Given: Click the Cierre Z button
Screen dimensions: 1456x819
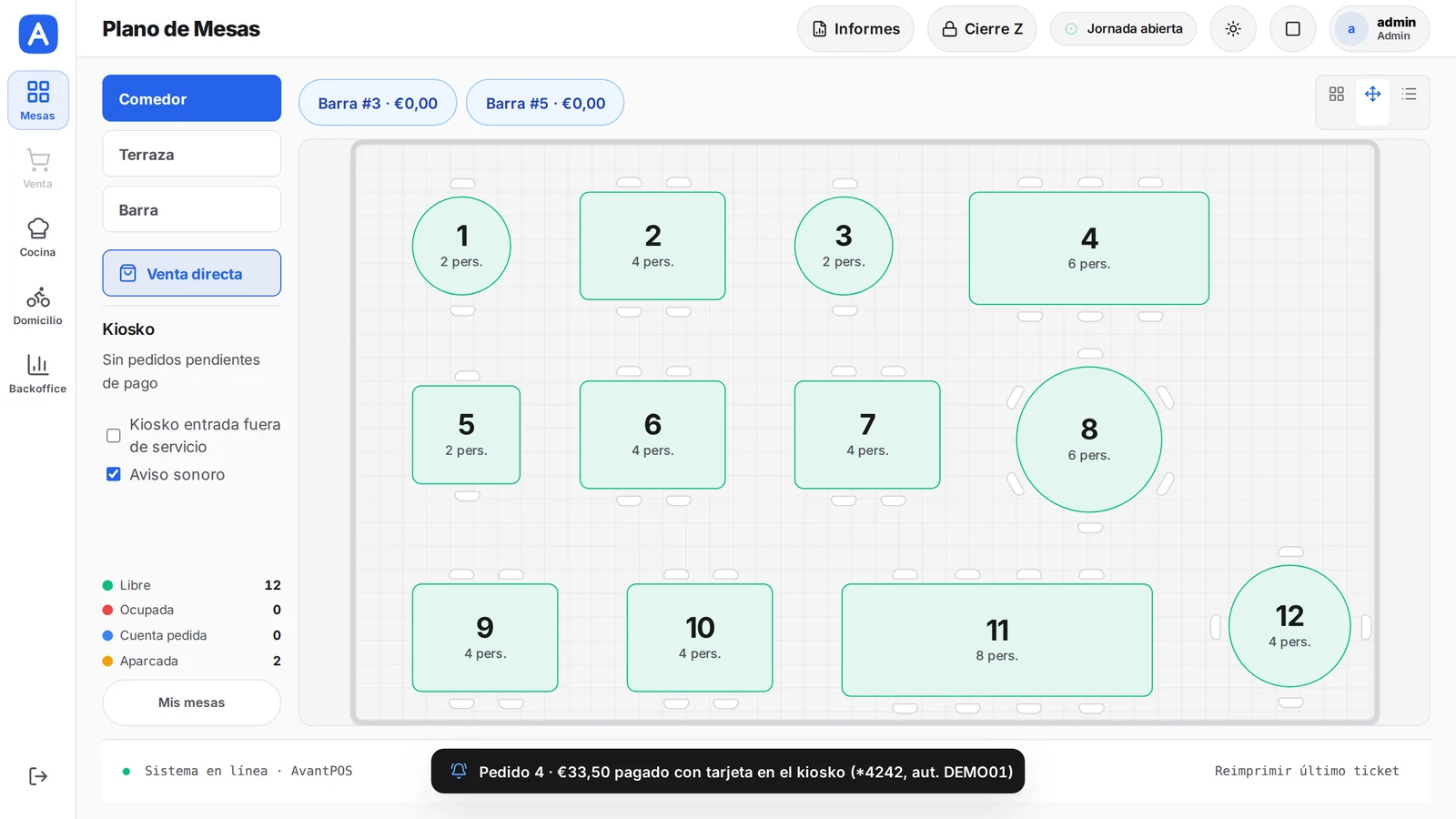Looking at the screenshot, I should [982, 29].
